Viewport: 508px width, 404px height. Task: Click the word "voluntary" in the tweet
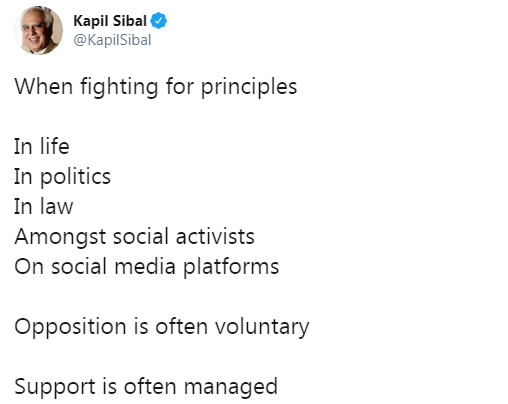coord(262,327)
